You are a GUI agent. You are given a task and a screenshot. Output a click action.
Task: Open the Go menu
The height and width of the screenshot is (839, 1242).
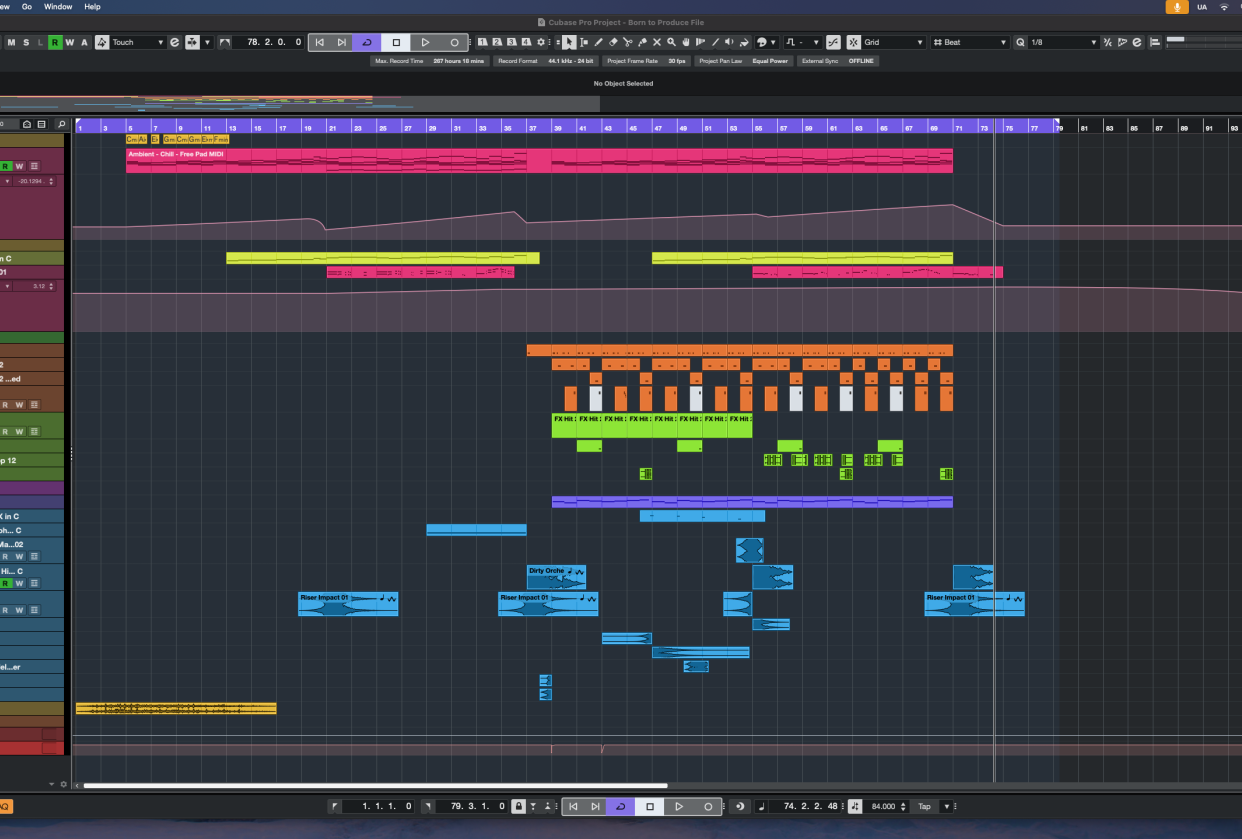point(26,6)
